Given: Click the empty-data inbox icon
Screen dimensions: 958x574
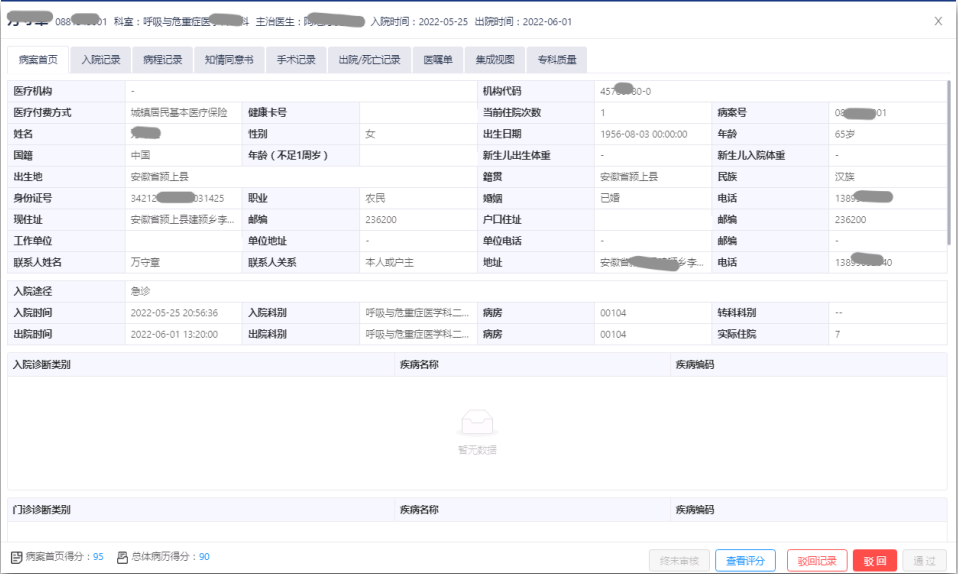Looking at the screenshot, I should click(477, 422).
